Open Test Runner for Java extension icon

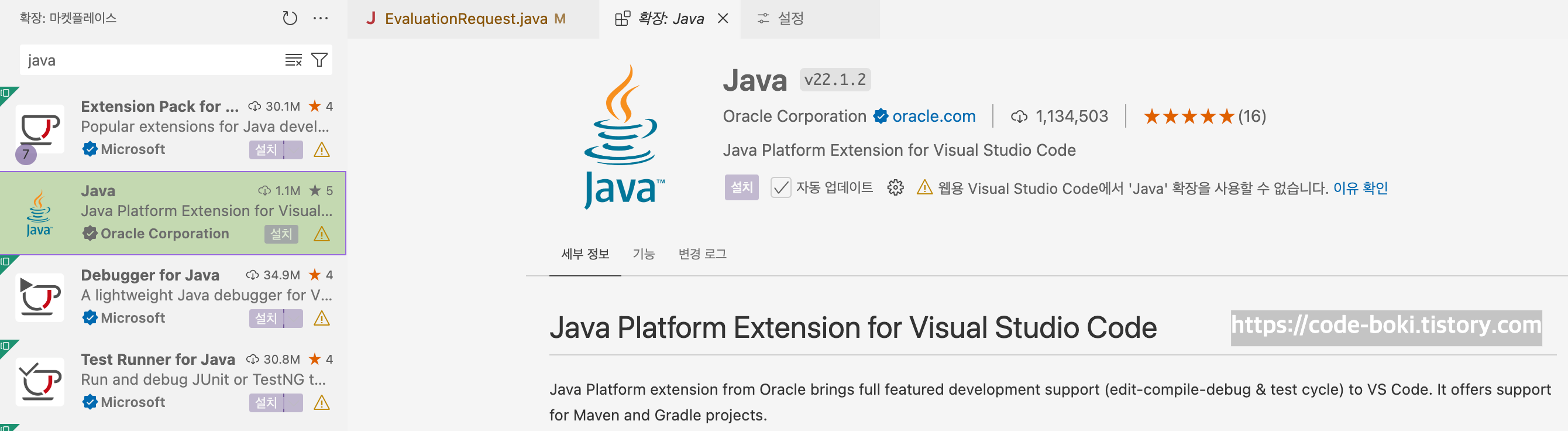pyautogui.click(x=40, y=381)
